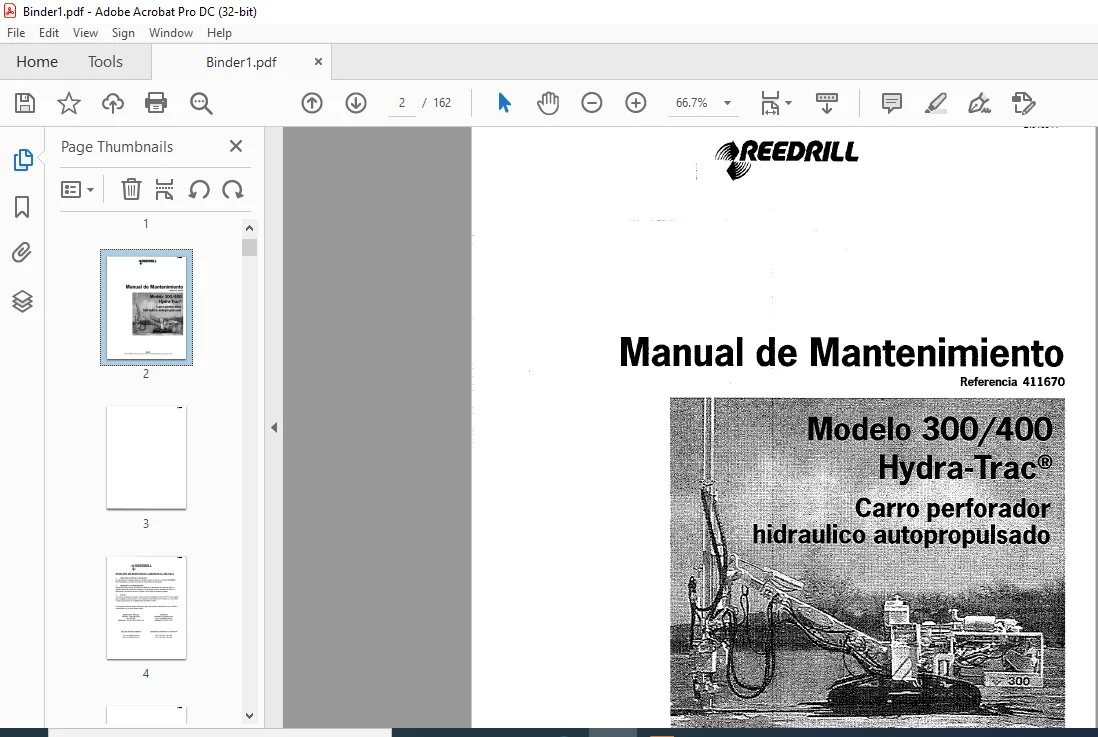
Task: Open the Fill & Sign pen tool
Action: (979, 103)
